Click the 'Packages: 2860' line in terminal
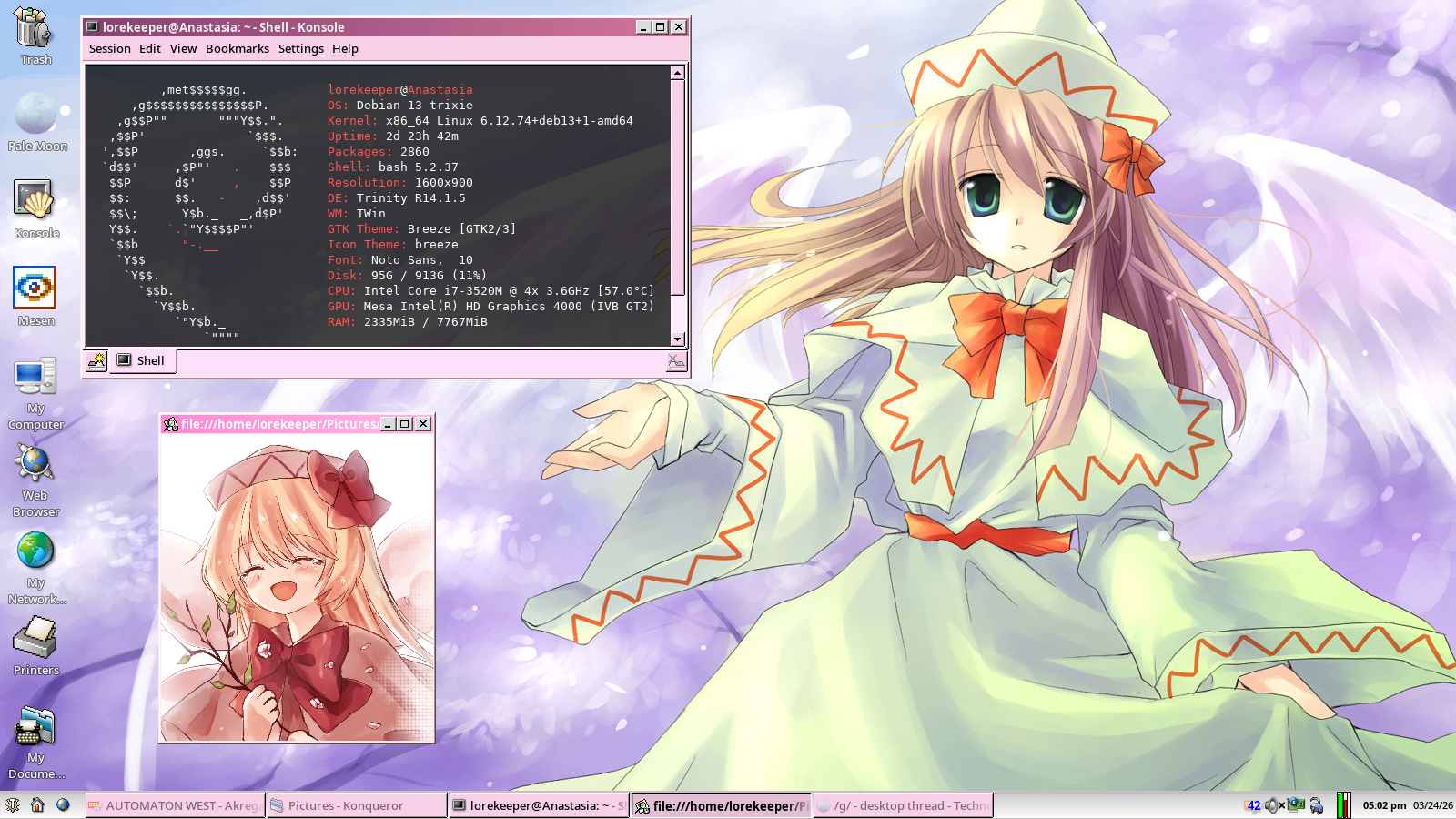 [x=379, y=152]
